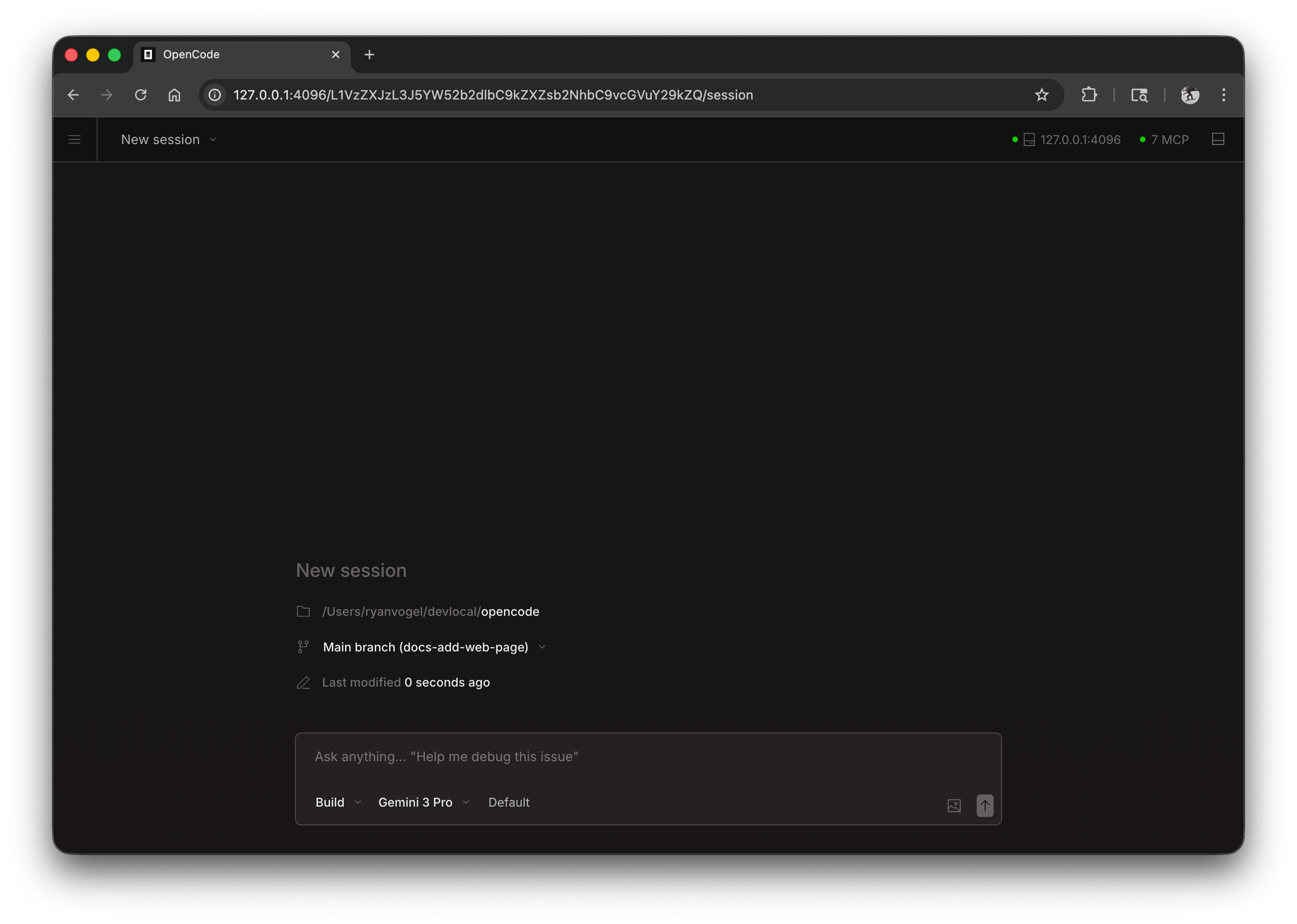Click the site info icon
Screen dimensions: 1297x924
click(215, 95)
